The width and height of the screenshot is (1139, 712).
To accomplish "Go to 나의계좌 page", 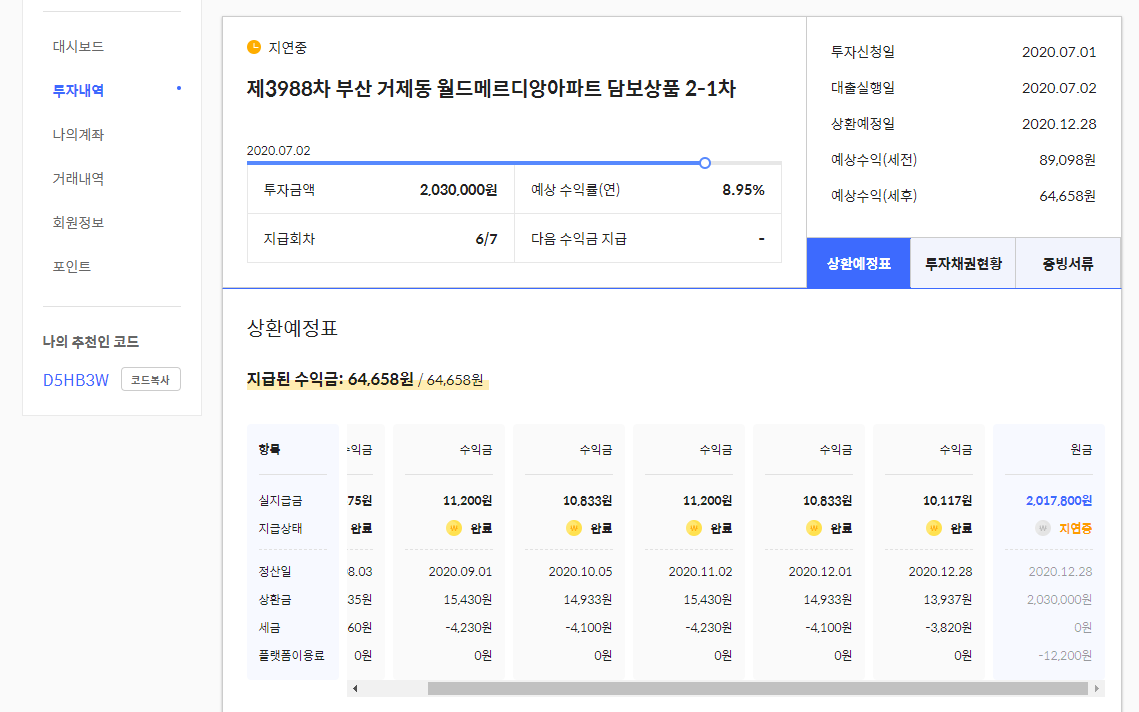I will [78, 134].
